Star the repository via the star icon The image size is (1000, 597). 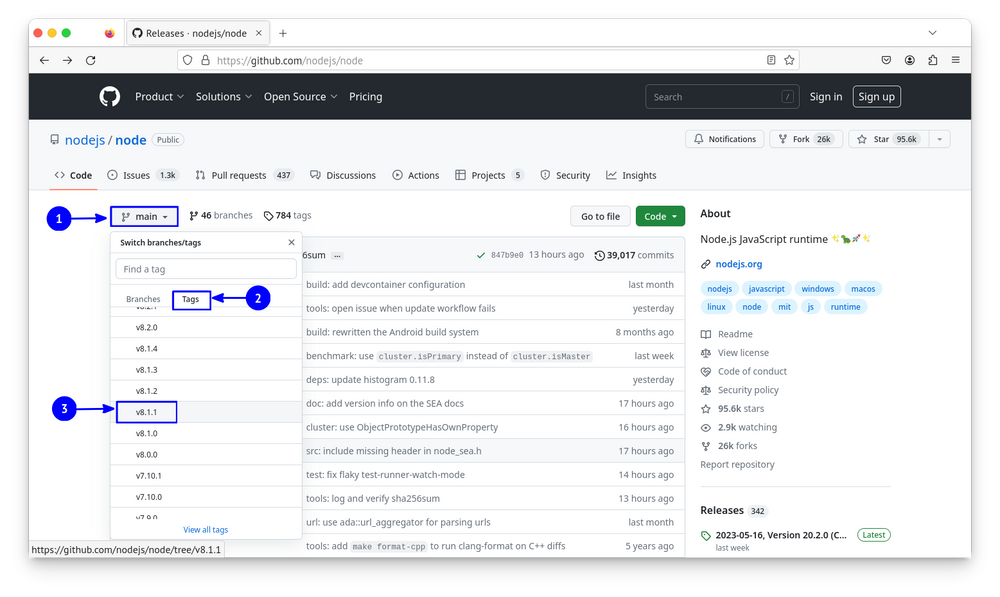pos(862,138)
